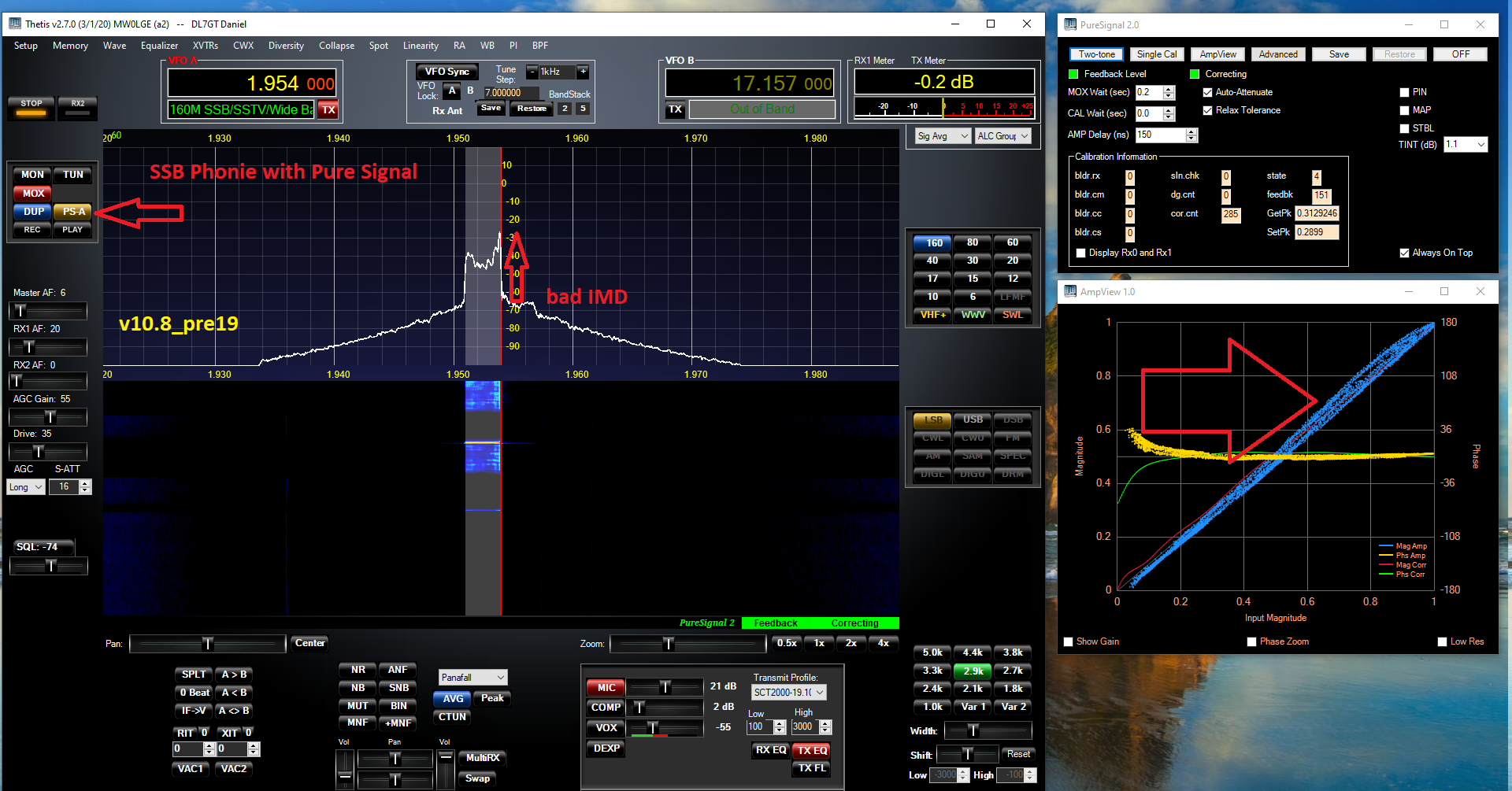Toggle the Relax Tolerance checkbox

point(1207,111)
